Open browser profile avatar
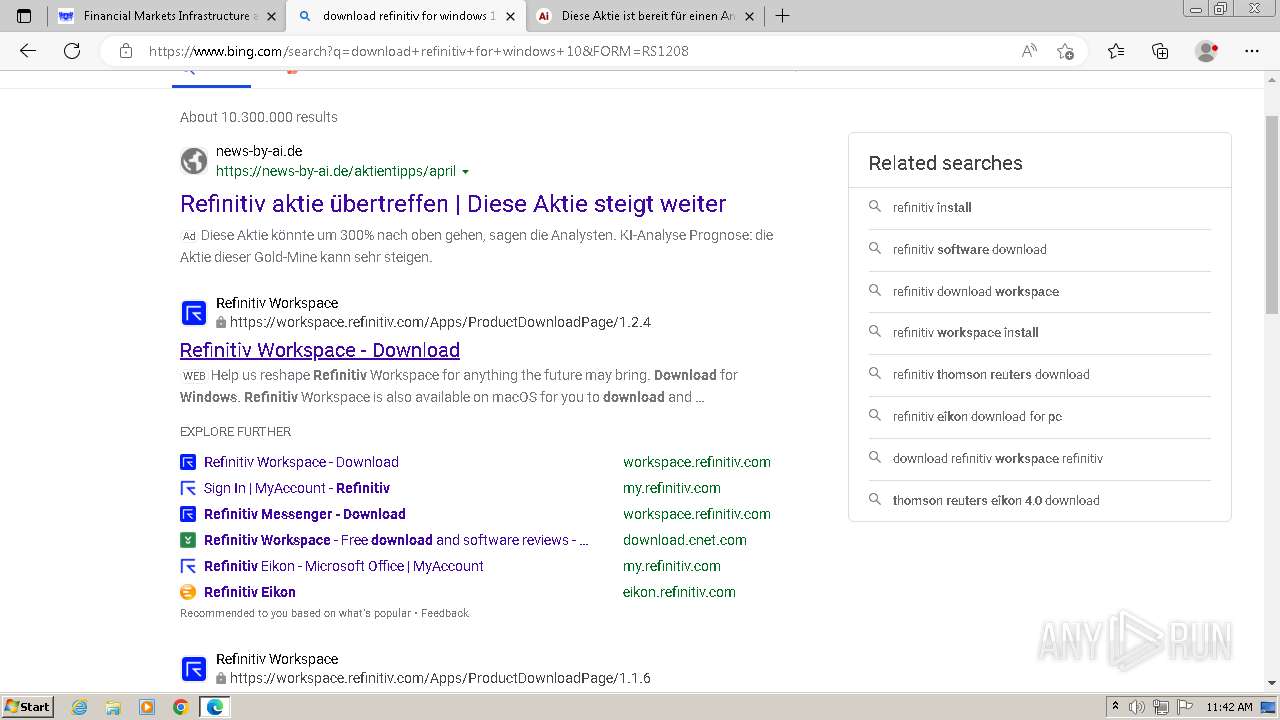The width and height of the screenshot is (1280, 720). pyautogui.click(x=1207, y=51)
